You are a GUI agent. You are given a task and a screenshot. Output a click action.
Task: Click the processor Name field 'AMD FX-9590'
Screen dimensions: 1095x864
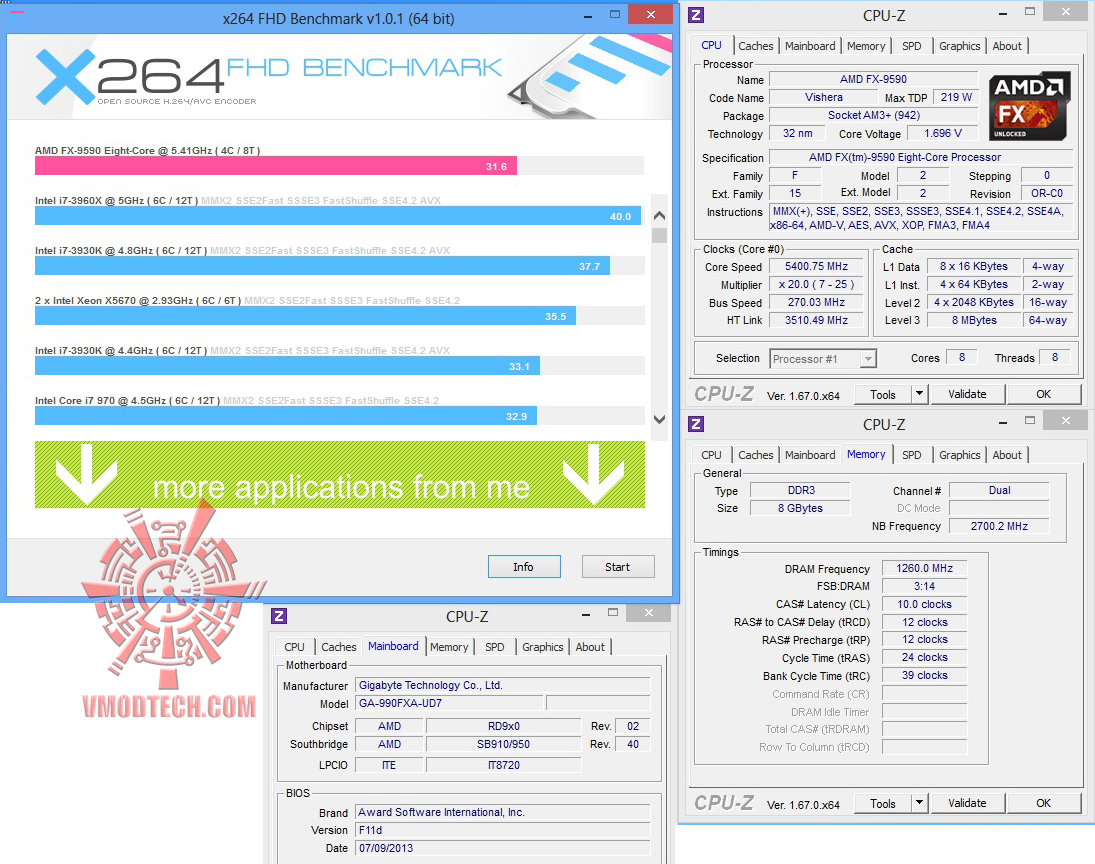[873, 79]
